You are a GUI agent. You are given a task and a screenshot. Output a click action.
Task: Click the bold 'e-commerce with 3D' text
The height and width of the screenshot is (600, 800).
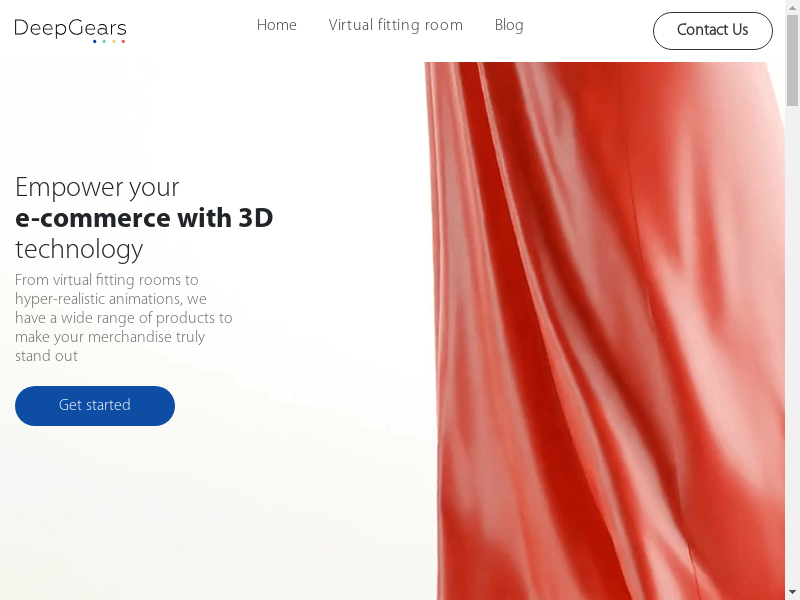tap(144, 218)
